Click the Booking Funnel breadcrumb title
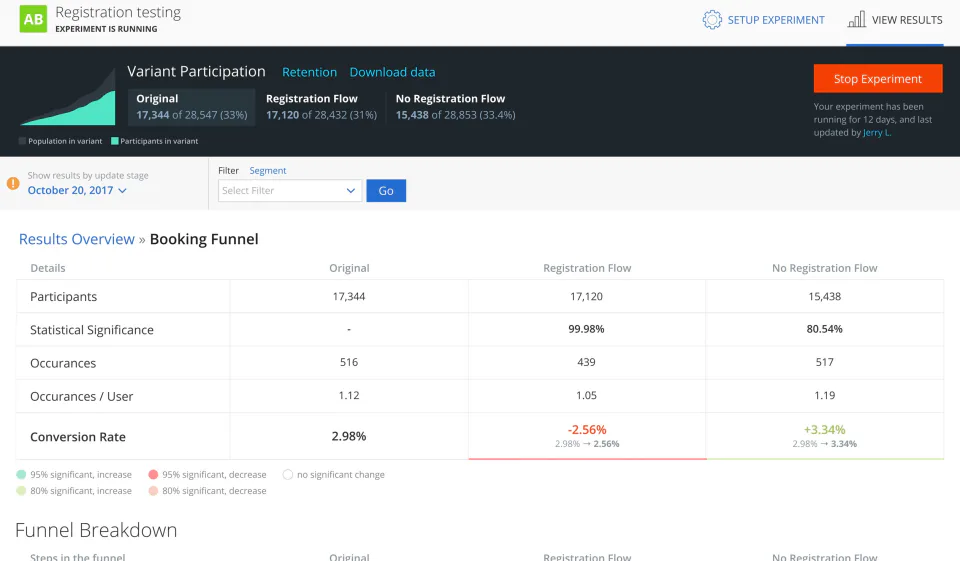The width and height of the screenshot is (960, 561). [x=204, y=239]
